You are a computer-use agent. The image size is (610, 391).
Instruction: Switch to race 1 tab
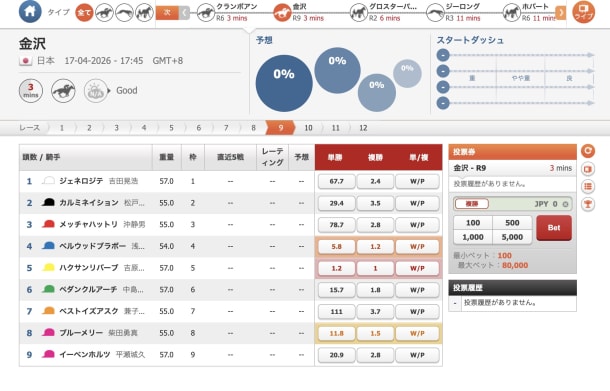(61, 128)
